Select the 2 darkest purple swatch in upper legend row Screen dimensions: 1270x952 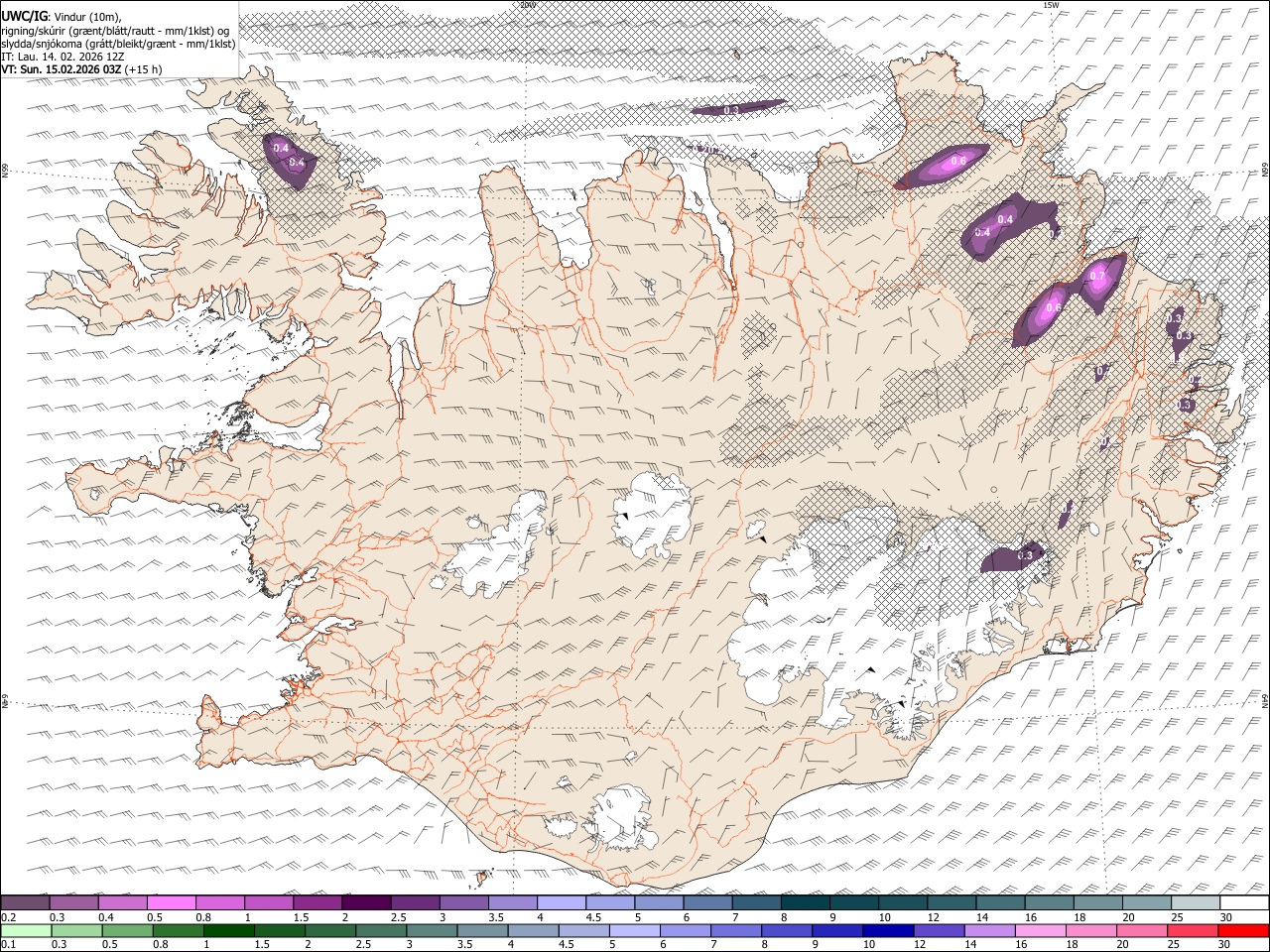(366, 902)
